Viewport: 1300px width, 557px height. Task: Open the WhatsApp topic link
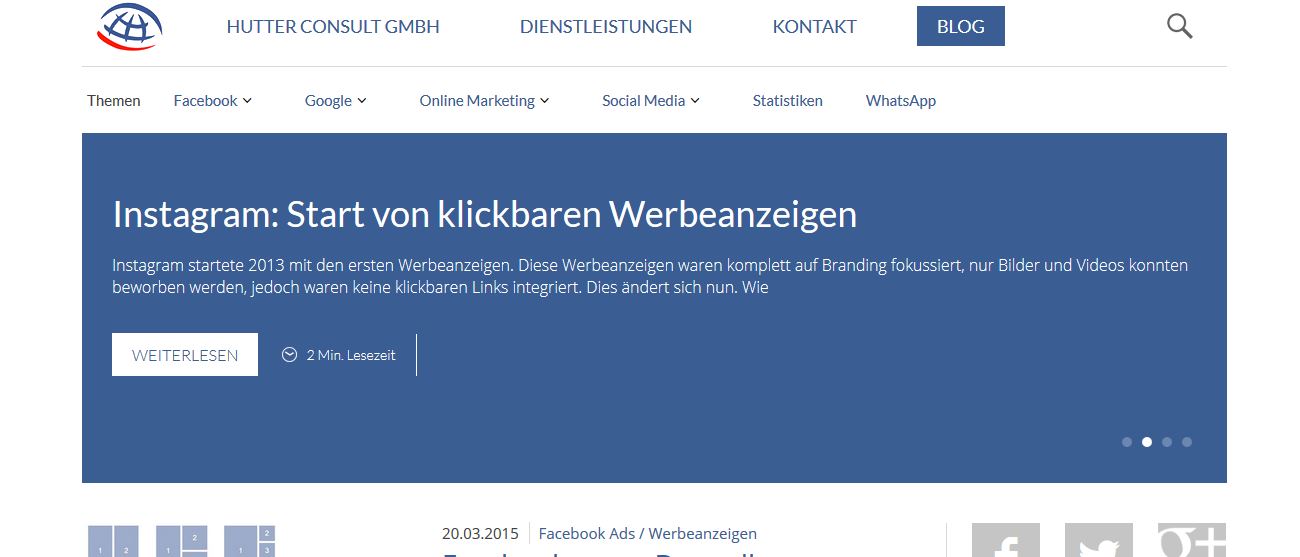pos(901,100)
